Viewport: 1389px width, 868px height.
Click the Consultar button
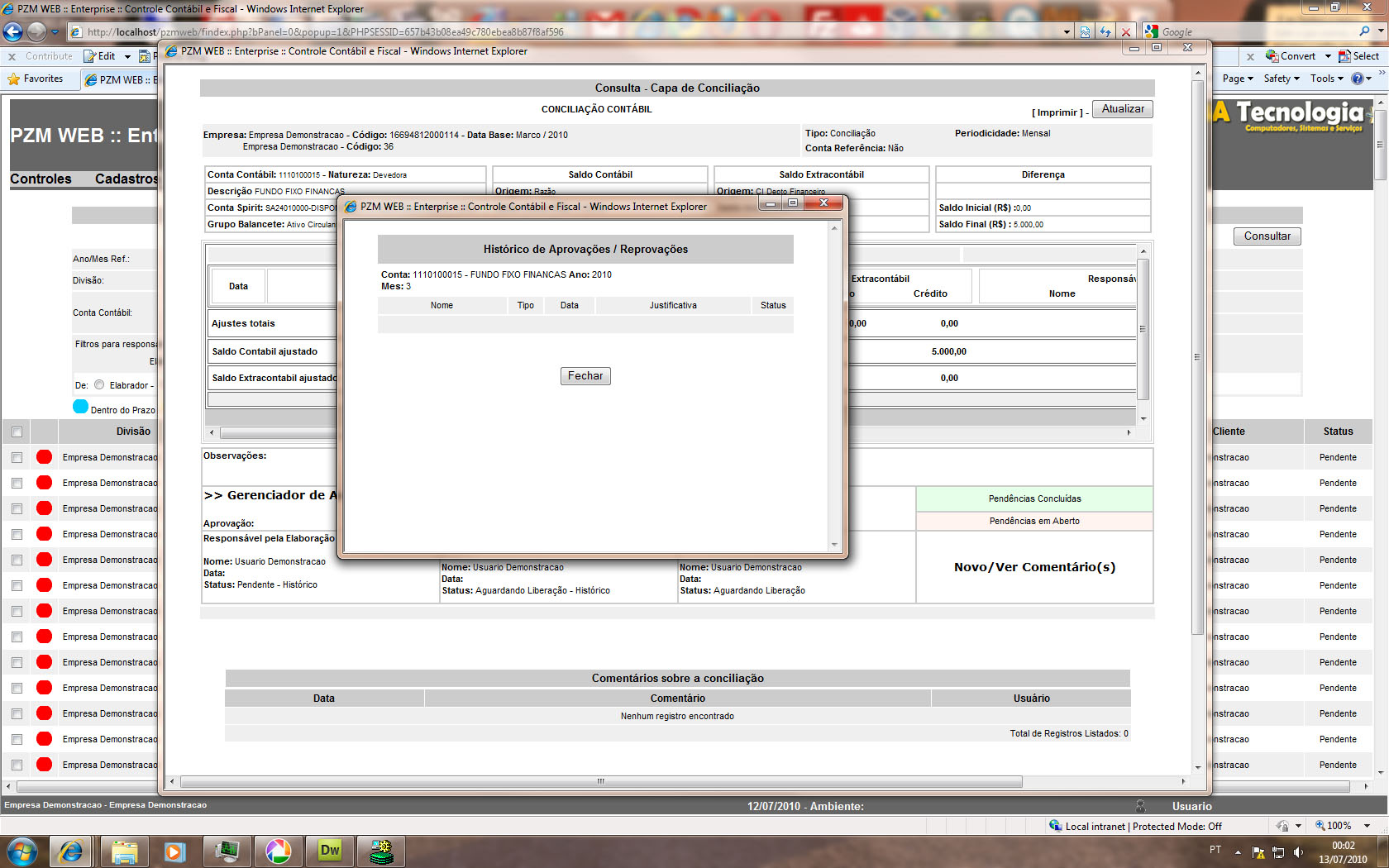click(1267, 236)
